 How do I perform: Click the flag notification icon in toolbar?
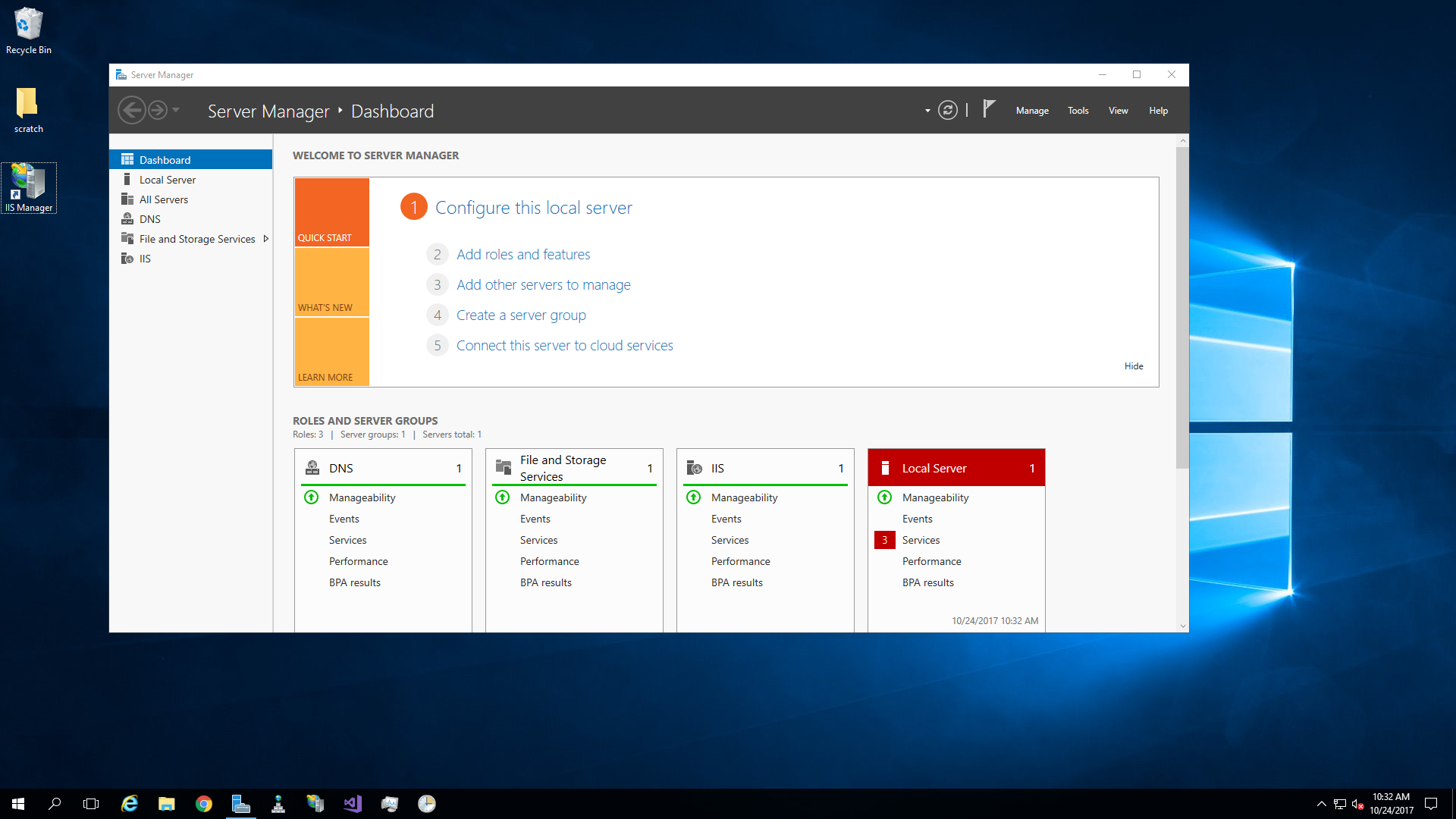989,111
